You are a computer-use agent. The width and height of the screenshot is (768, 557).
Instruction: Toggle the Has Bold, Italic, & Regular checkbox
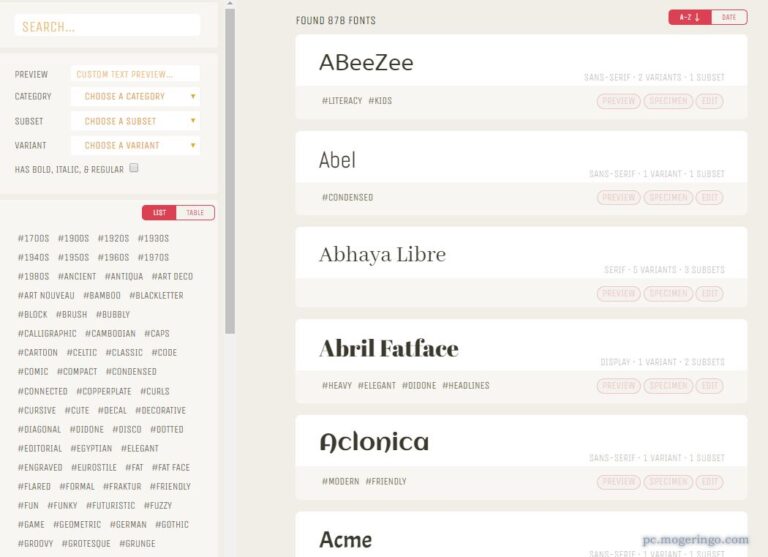[x=134, y=169]
